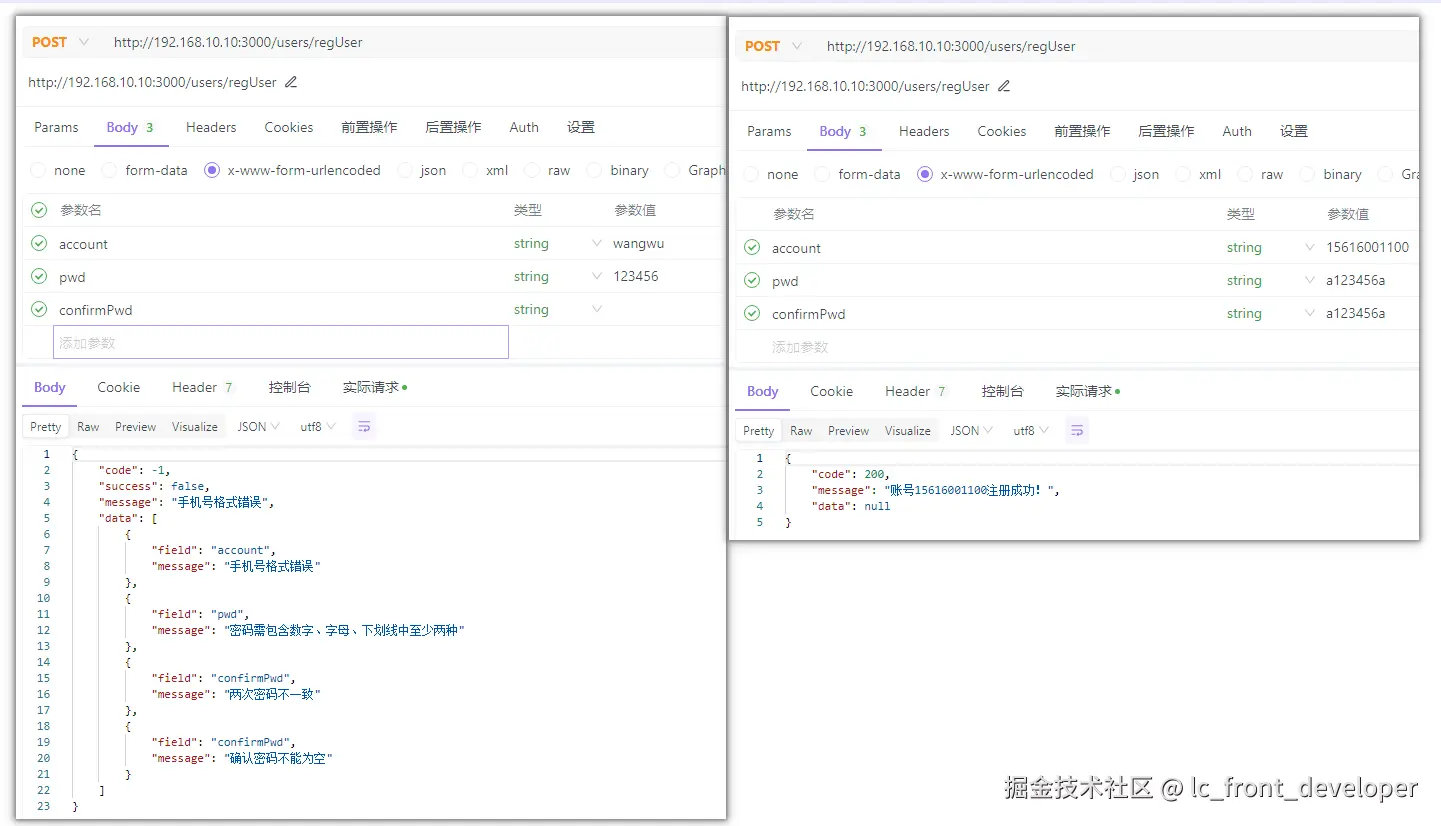
Task: Open the 实际请求 tab in right window
Action: tap(1087, 391)
